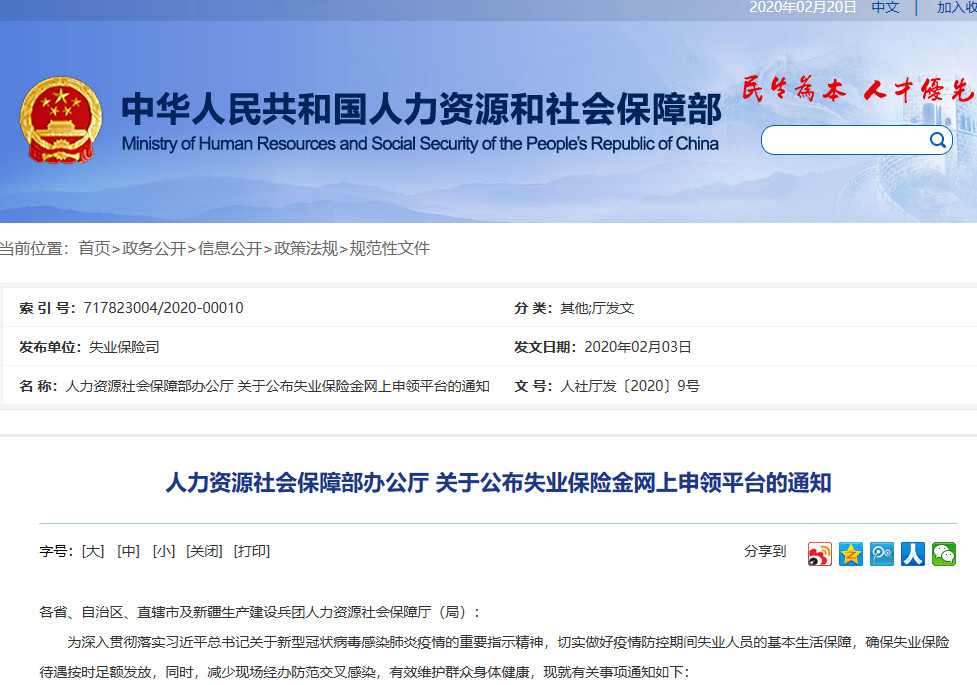This screenshot has width=977, height=685.
Task: Open 政务公开 breadcrumb link
Action: click(154, 248)
